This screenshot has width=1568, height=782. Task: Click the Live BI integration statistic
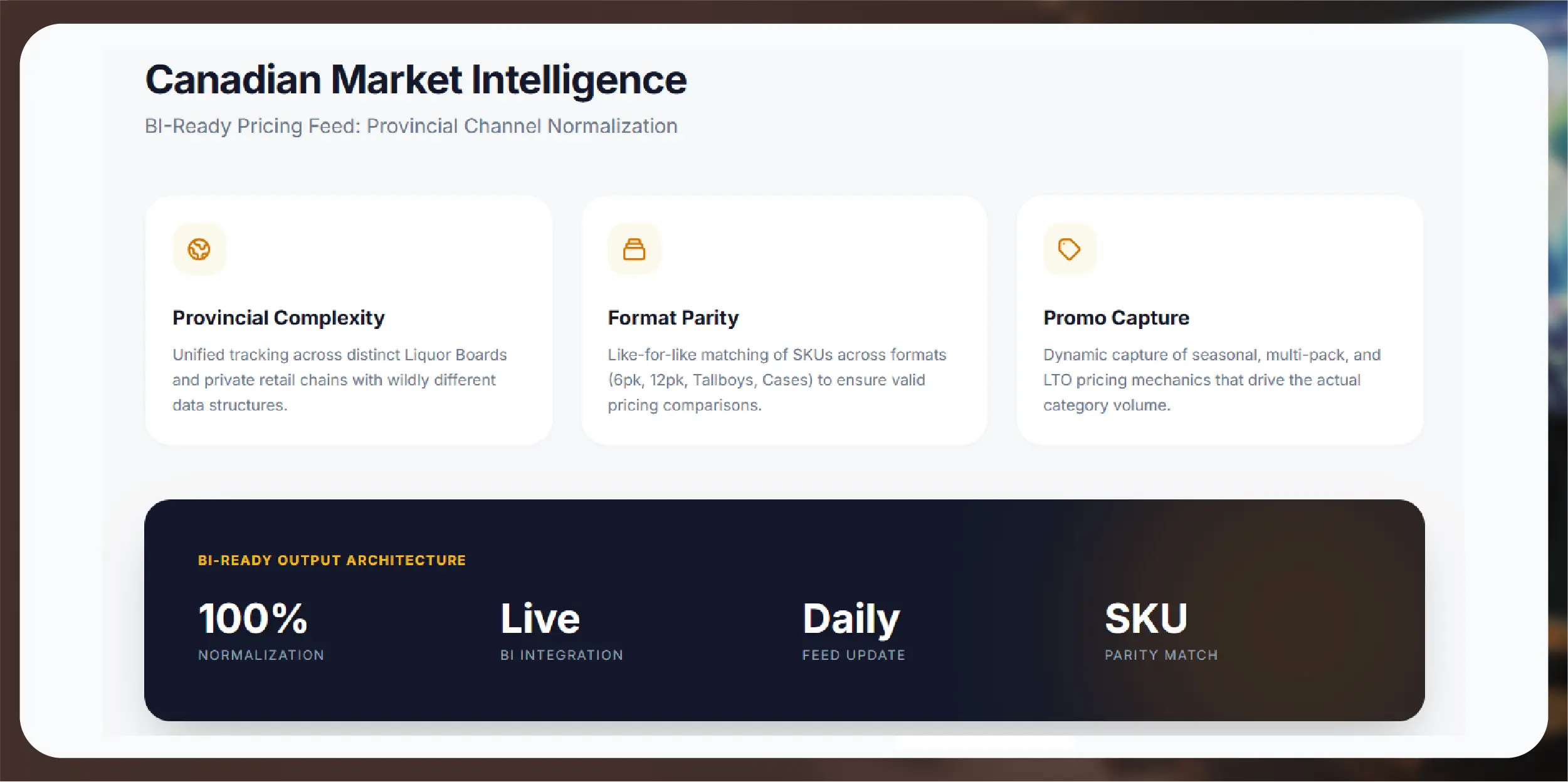tap(562, 630)
